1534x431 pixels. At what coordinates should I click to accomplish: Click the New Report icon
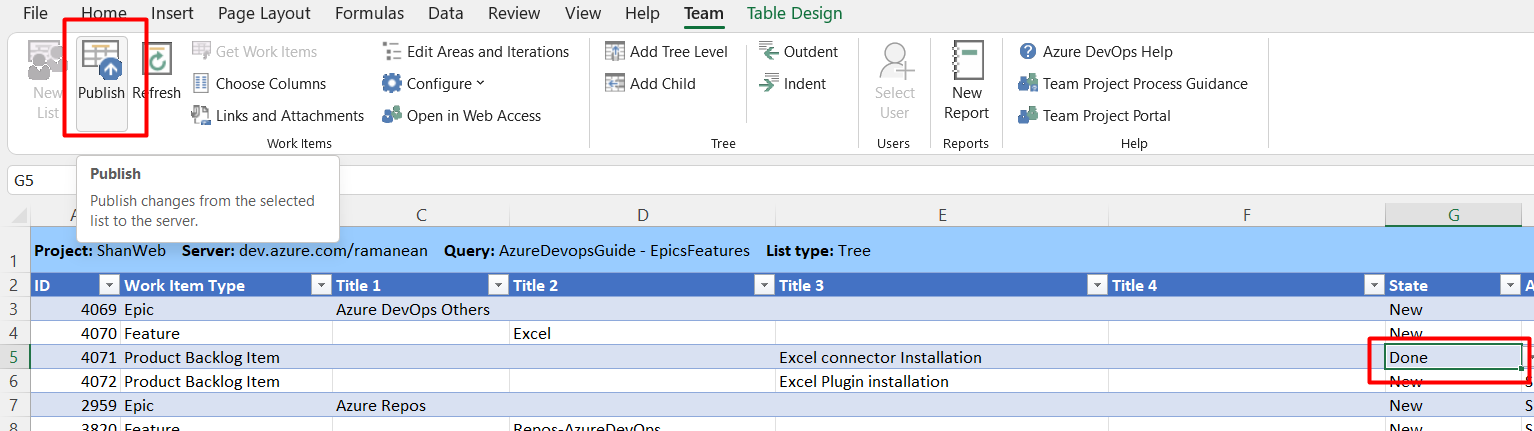click(x=966, y=62)
